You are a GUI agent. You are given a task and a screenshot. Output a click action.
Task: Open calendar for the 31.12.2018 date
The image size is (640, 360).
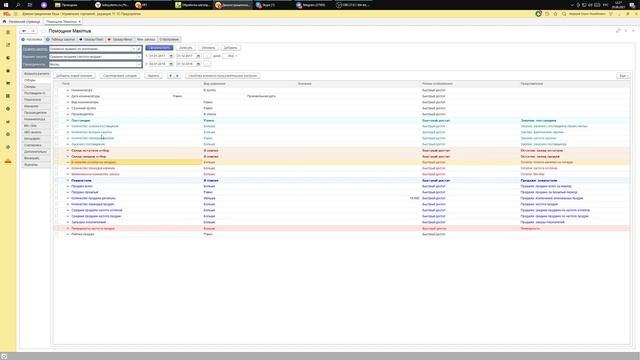click(x=198, y=64)
